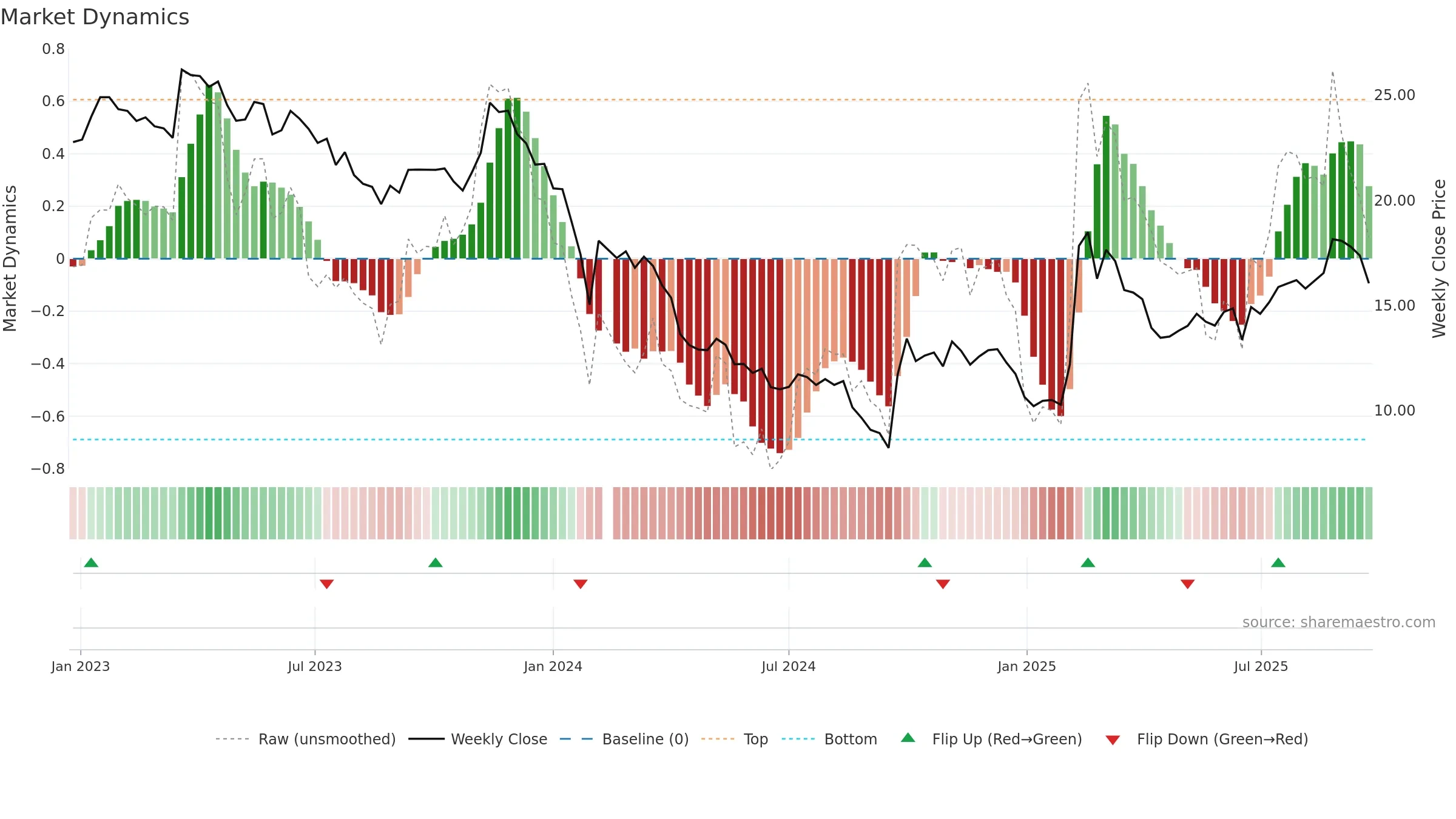The height and width of the screenshot is (819, 1456).
Task: Click the red flip-down triangle after Jan 2024
Action: (581, 584)
